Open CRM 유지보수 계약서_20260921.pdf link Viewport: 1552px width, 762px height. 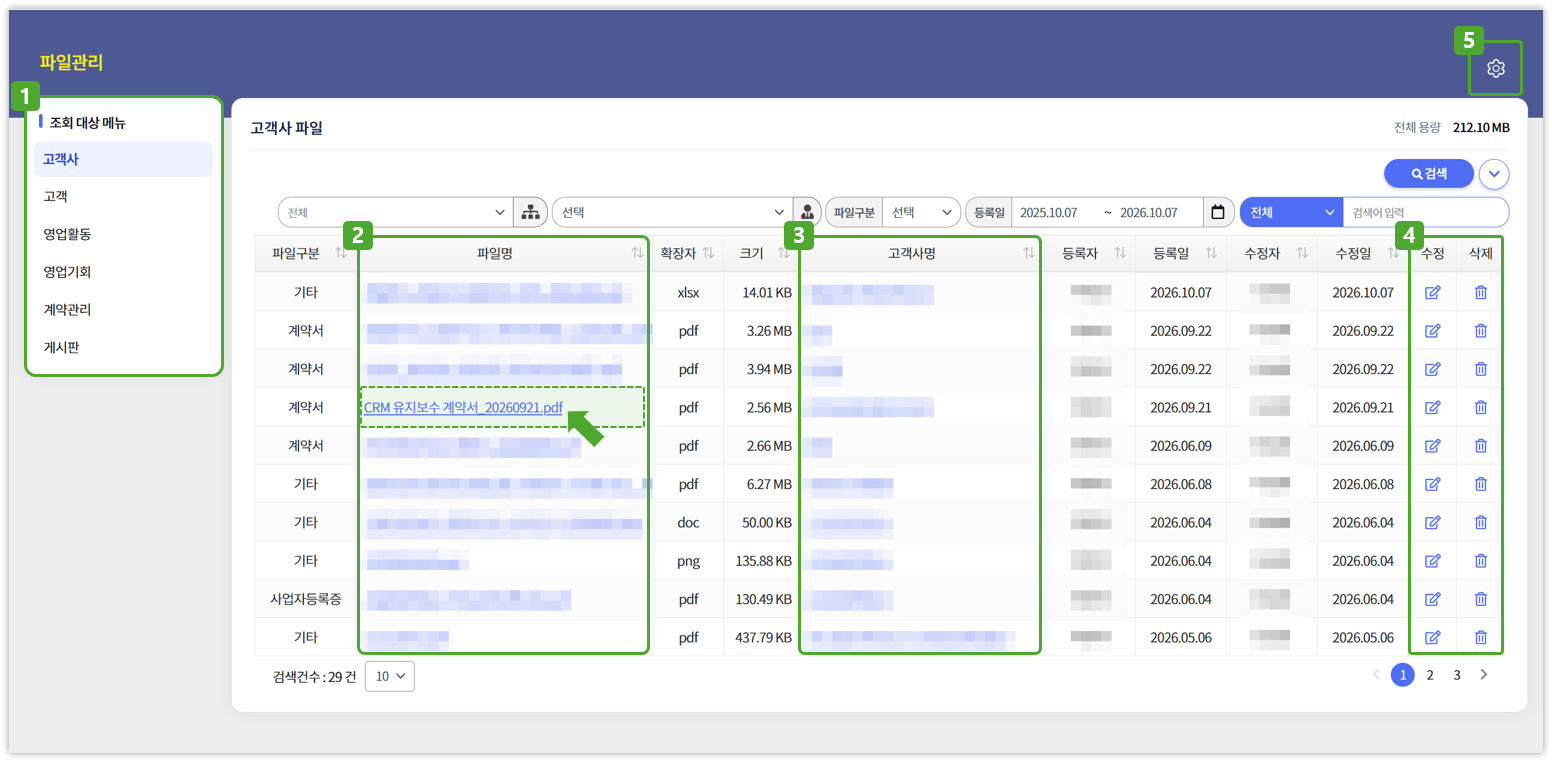(463, 407)
